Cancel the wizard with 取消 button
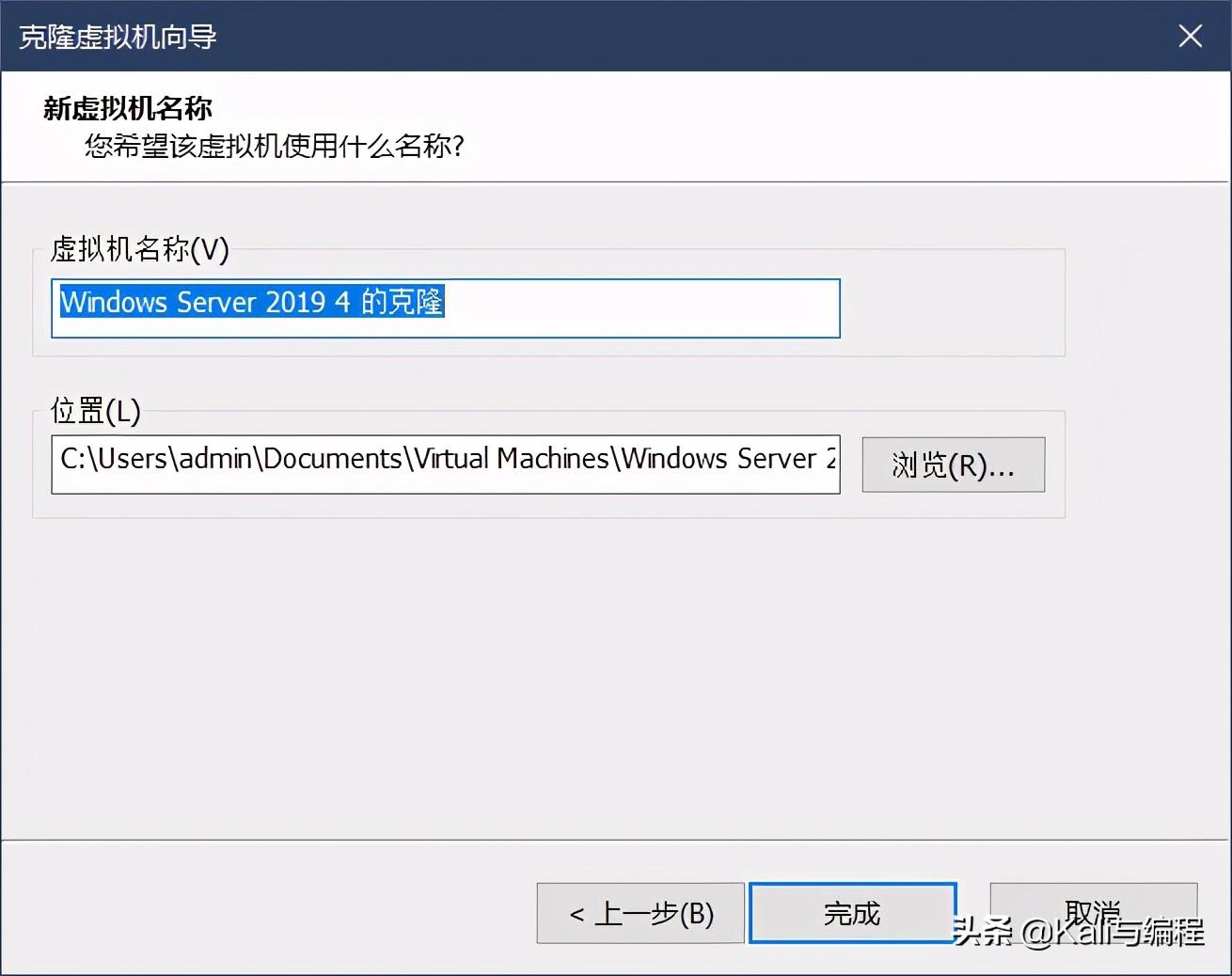The width and height of the screenshot is (1232, 976). (x=1093, y=911)
